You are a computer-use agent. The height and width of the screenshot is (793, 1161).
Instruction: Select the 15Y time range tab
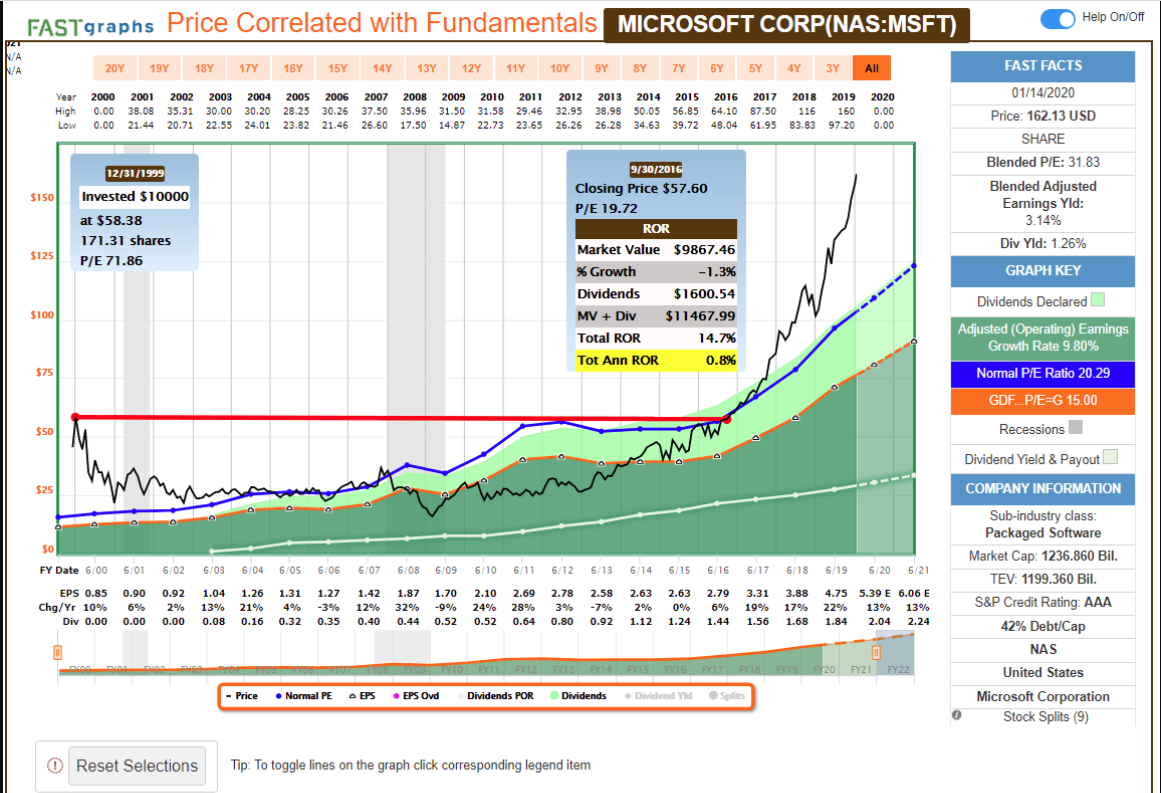point(338,68)
